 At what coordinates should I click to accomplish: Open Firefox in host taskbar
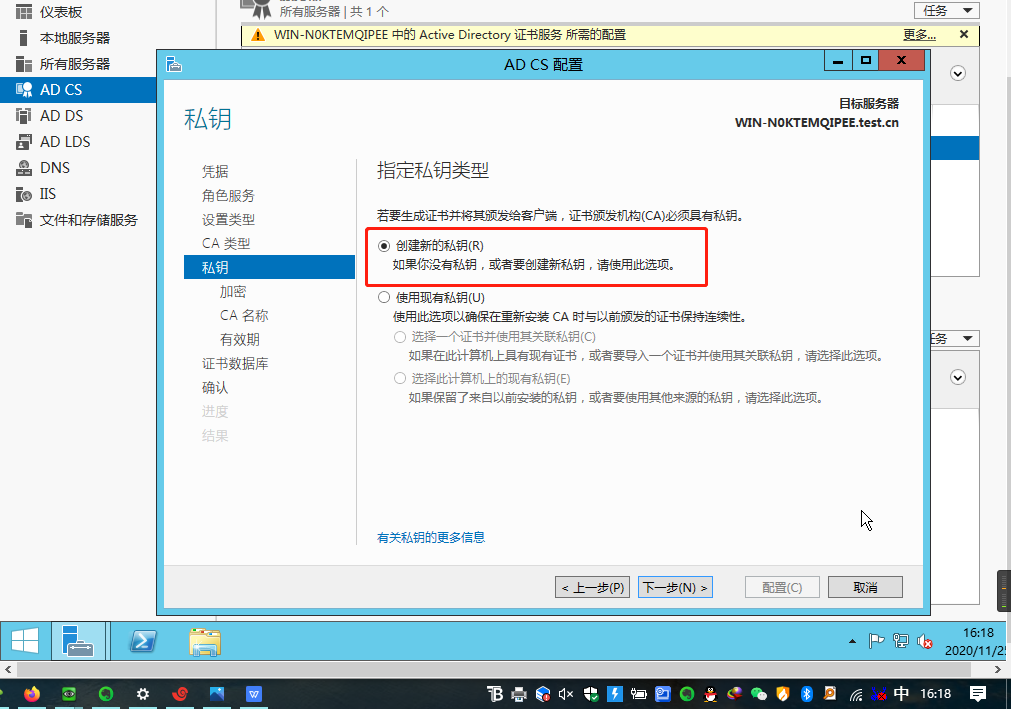click(32, 694)
